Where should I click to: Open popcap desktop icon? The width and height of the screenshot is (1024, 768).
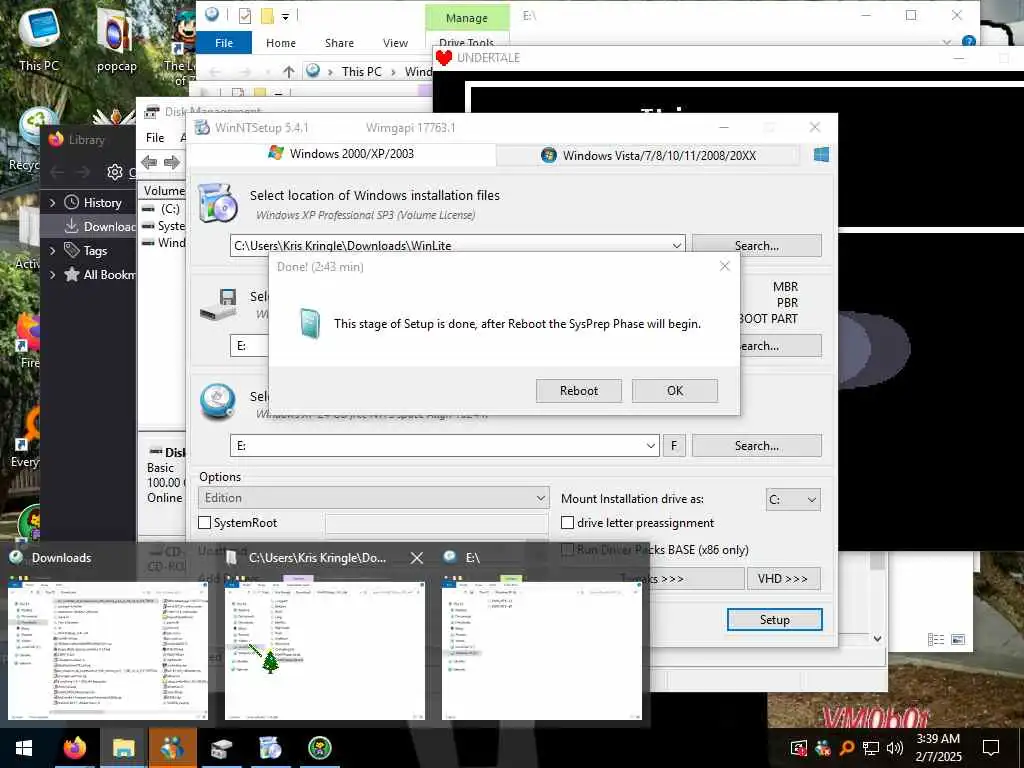click(x=116, y=40)
